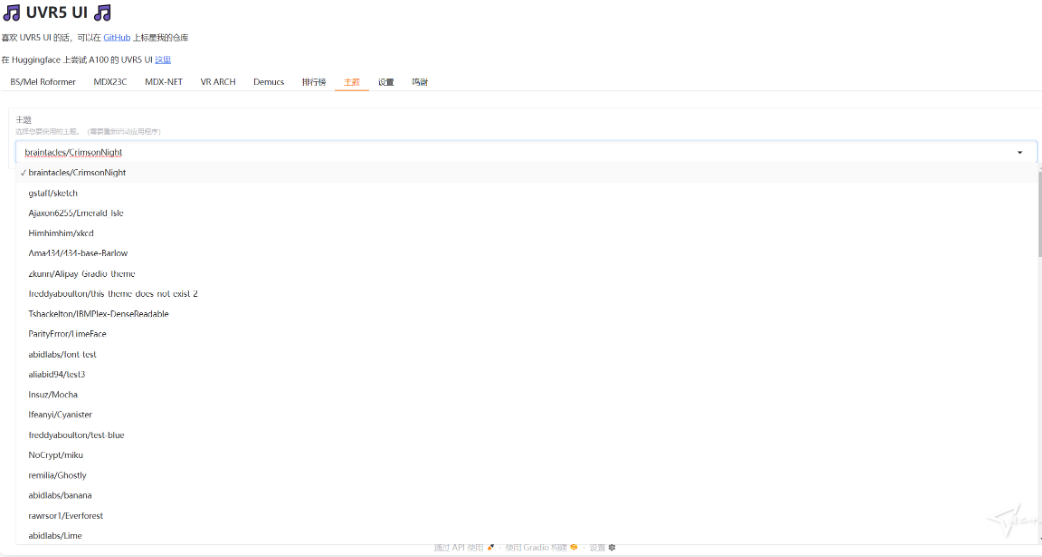Pick the aliabid94/test3 theme
Image resolution: width=1042 pixels, height=557 pixels.
click(526, 374)
